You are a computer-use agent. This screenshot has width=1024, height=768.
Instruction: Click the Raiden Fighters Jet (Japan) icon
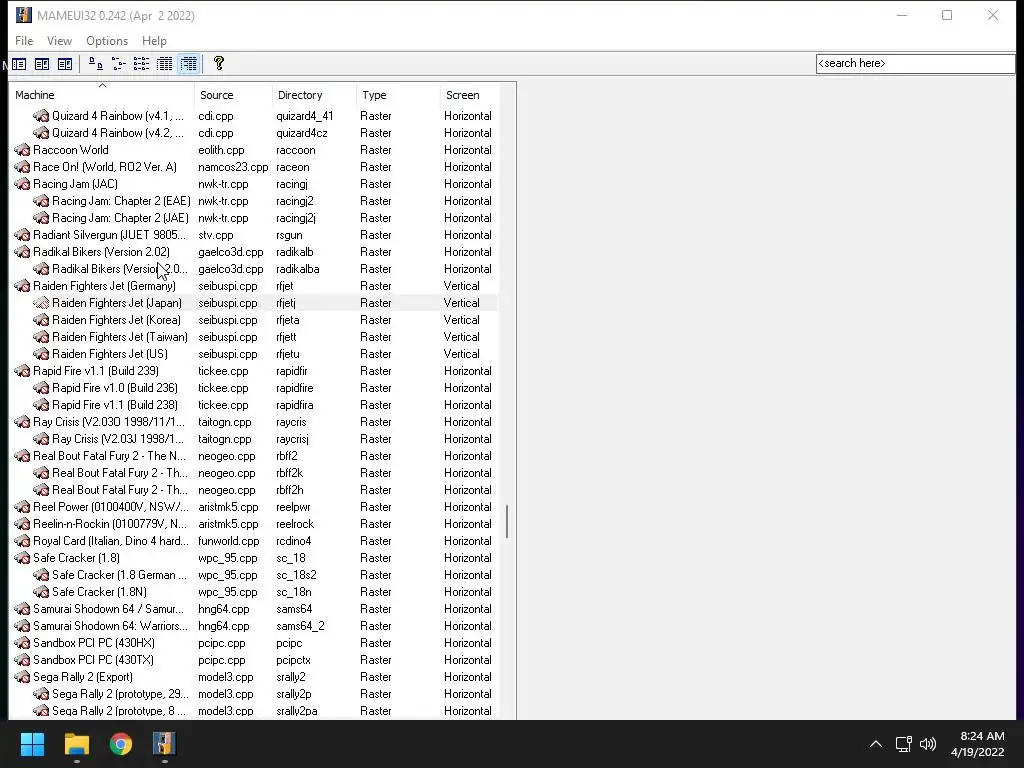41,303
